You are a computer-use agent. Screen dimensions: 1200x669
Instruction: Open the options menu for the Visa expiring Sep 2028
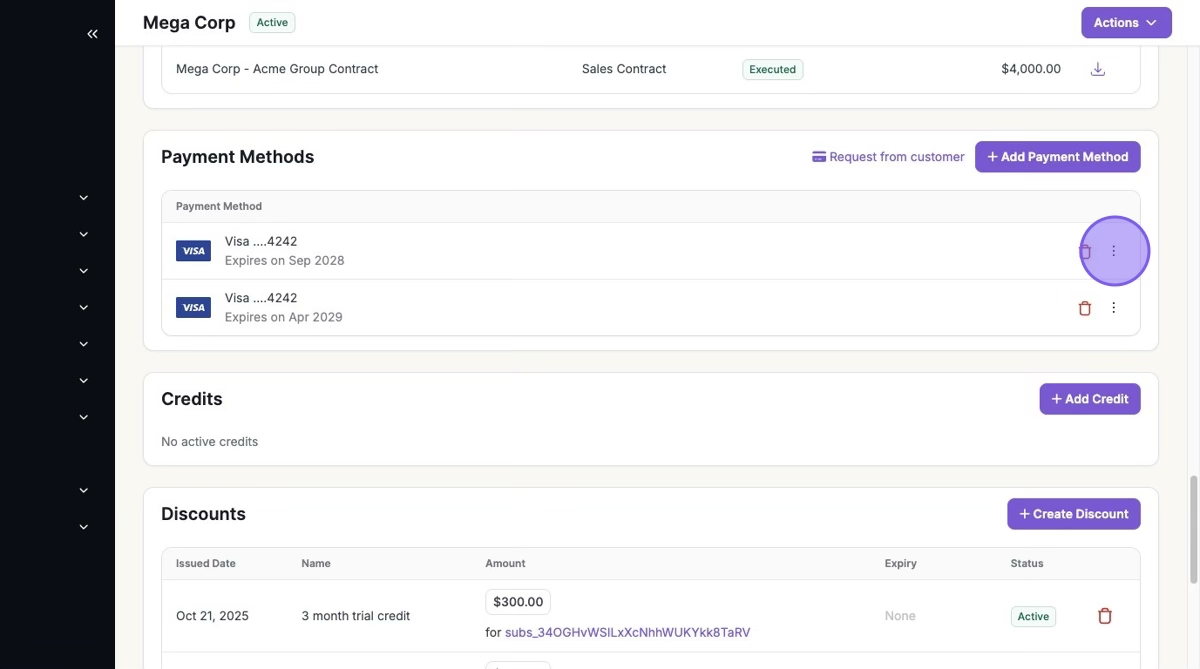pos(1114,251)
